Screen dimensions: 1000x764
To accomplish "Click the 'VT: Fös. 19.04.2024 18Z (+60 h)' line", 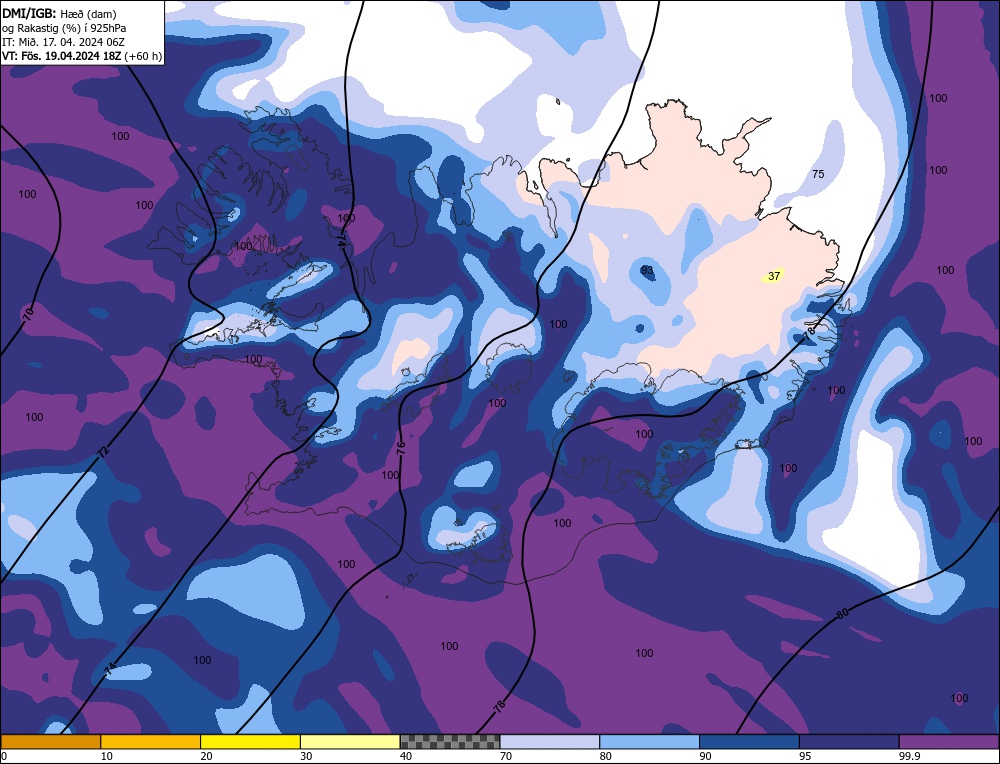I will (82, 56).
